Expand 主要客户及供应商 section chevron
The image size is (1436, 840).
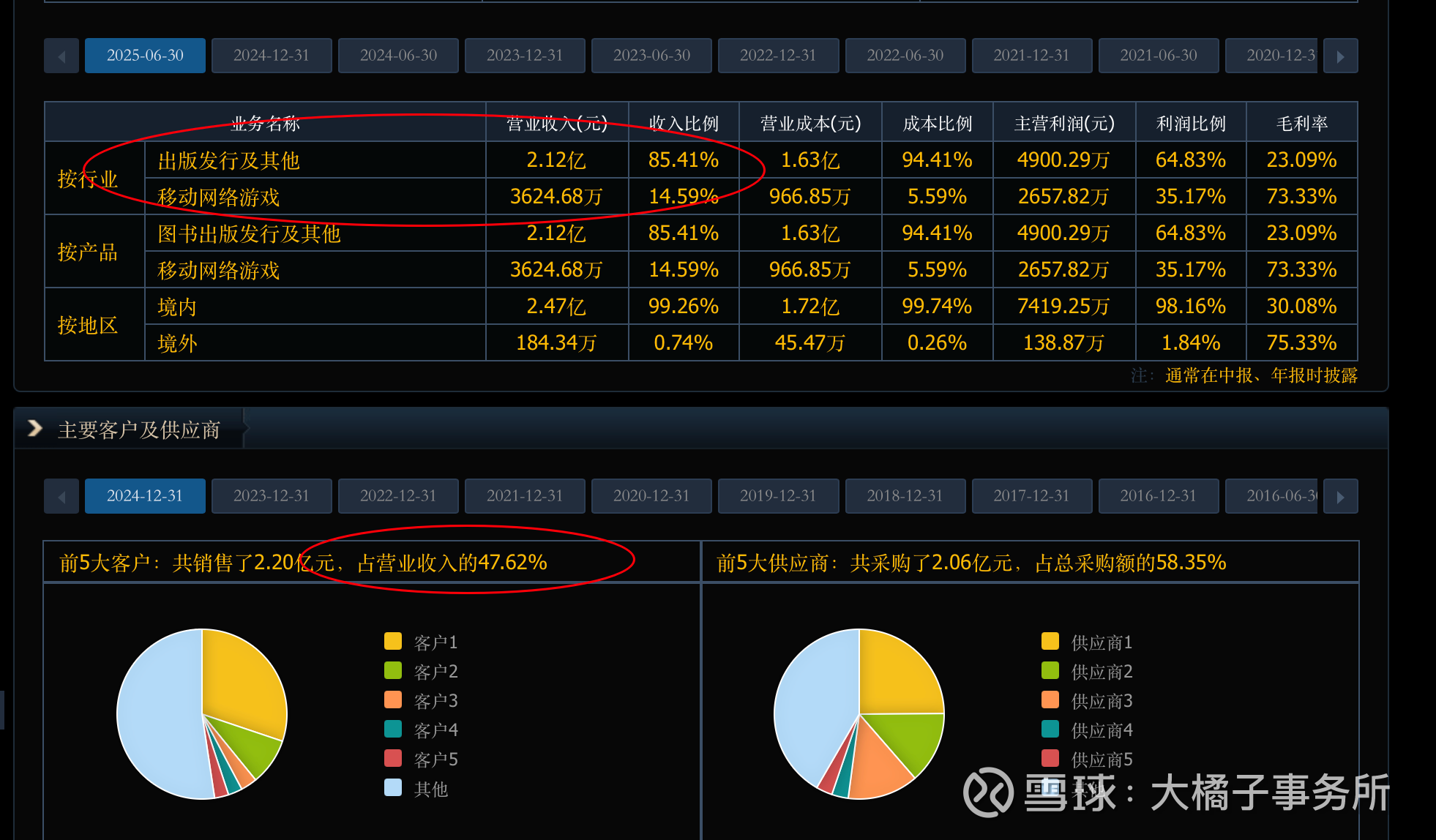point(34,429)
